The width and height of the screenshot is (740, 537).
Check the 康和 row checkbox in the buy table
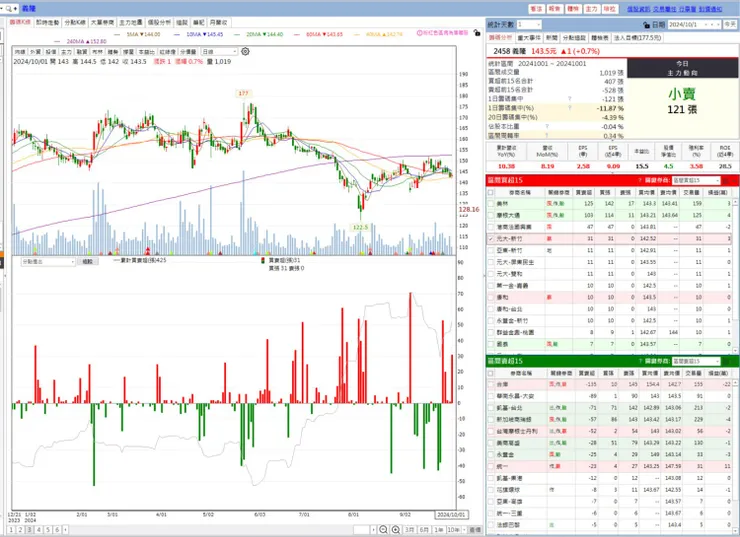pos(491,297)
